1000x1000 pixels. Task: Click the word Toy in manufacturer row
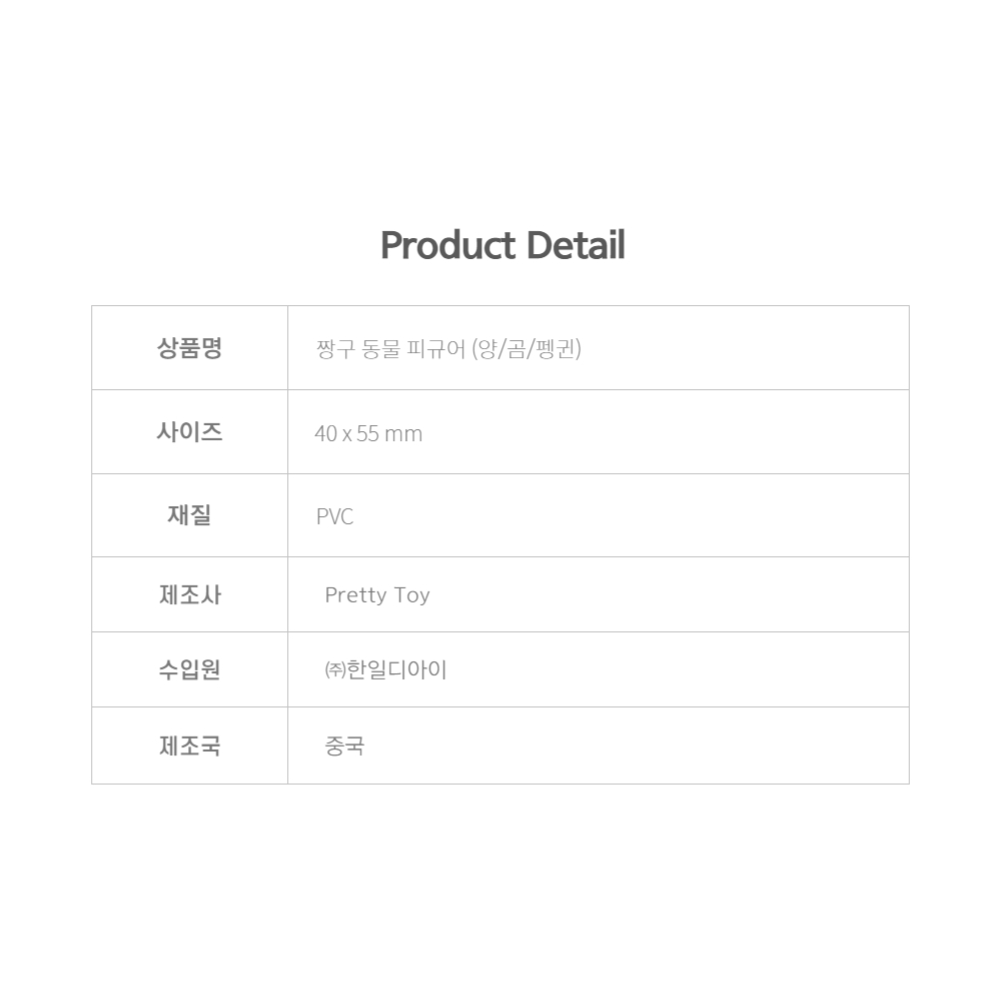tap(412, 596)
